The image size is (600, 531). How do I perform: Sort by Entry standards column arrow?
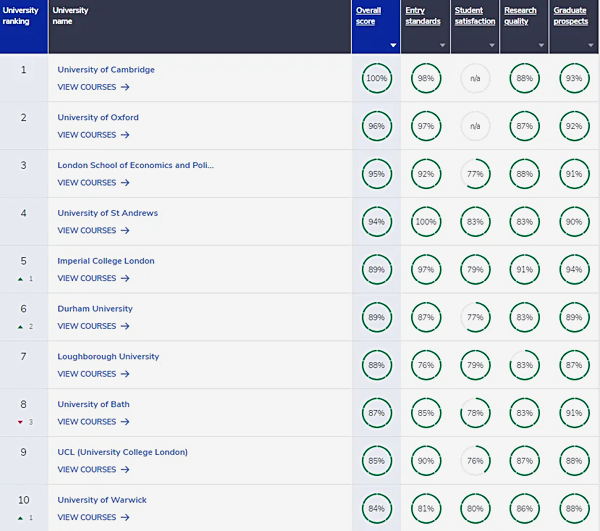[x=442, y=46]
